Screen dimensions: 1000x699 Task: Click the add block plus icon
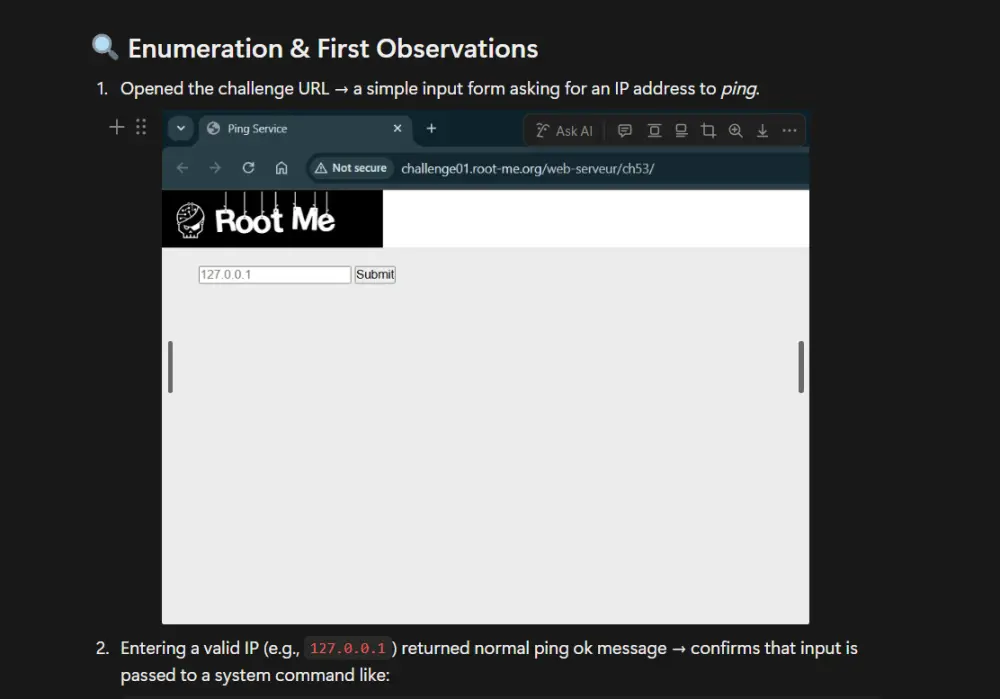coord(117,127)
